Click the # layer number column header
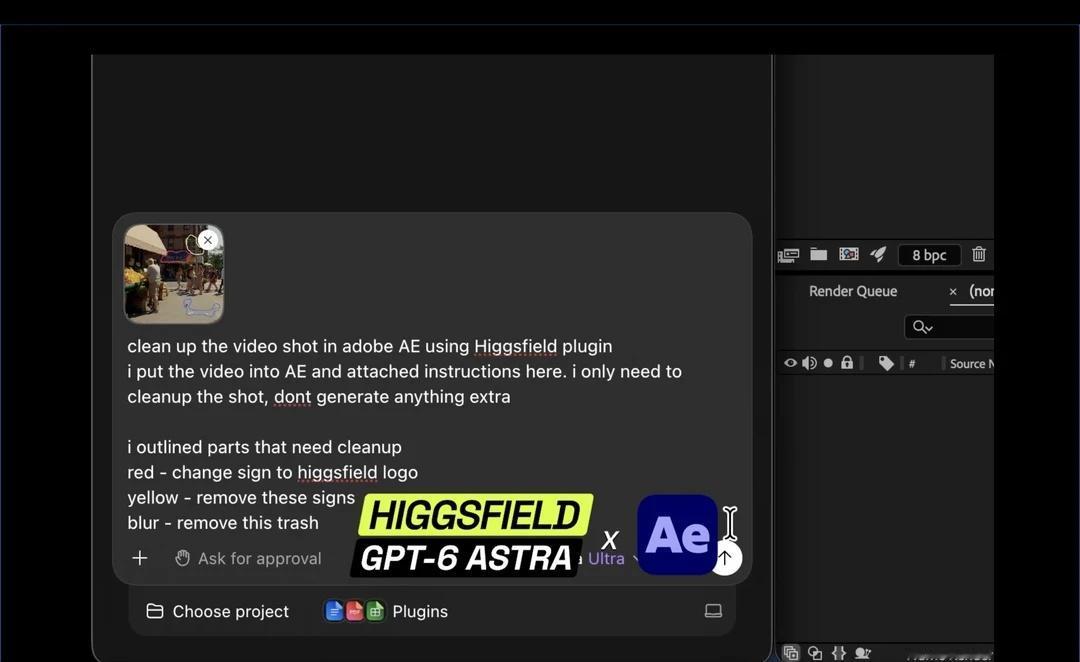The width and height of the screenshot is (1080, 662). coord(912,364)
